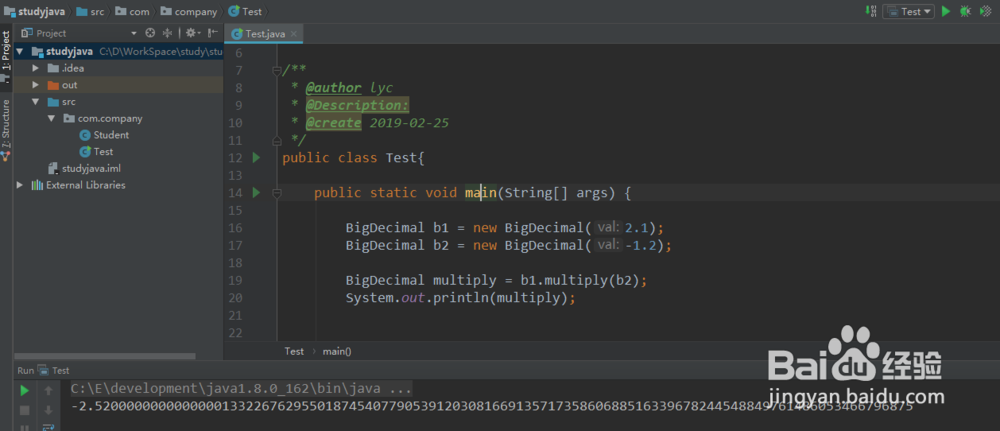Click Up the stack trace arrow in Run panel
The height and width of the screenshot is (431, 1000).
tap(48, 390)
